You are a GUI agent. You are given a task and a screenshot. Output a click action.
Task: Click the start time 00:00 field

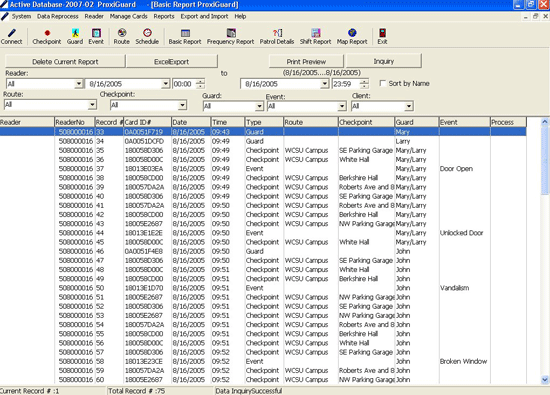[184, 84]
